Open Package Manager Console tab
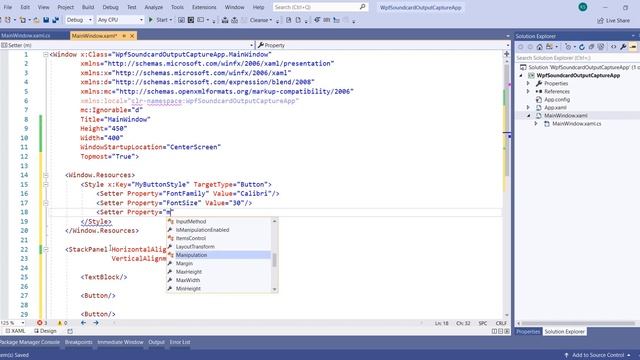 point(30,342)
